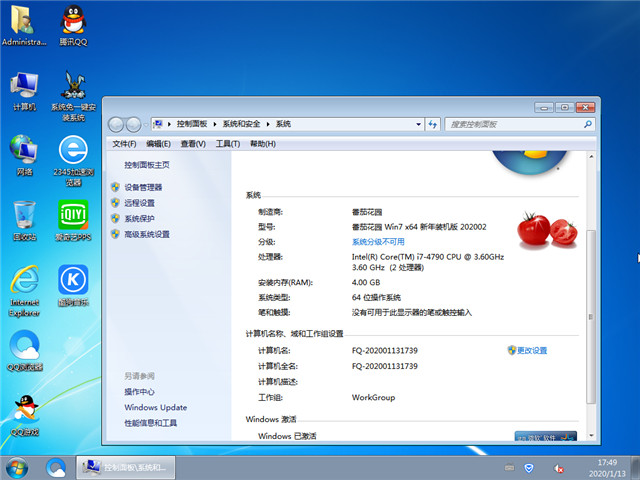Image resolution: width=640 pixels, height=480 pixels.
Task: Open 设备管理器 link
Action: click(143, 187)
